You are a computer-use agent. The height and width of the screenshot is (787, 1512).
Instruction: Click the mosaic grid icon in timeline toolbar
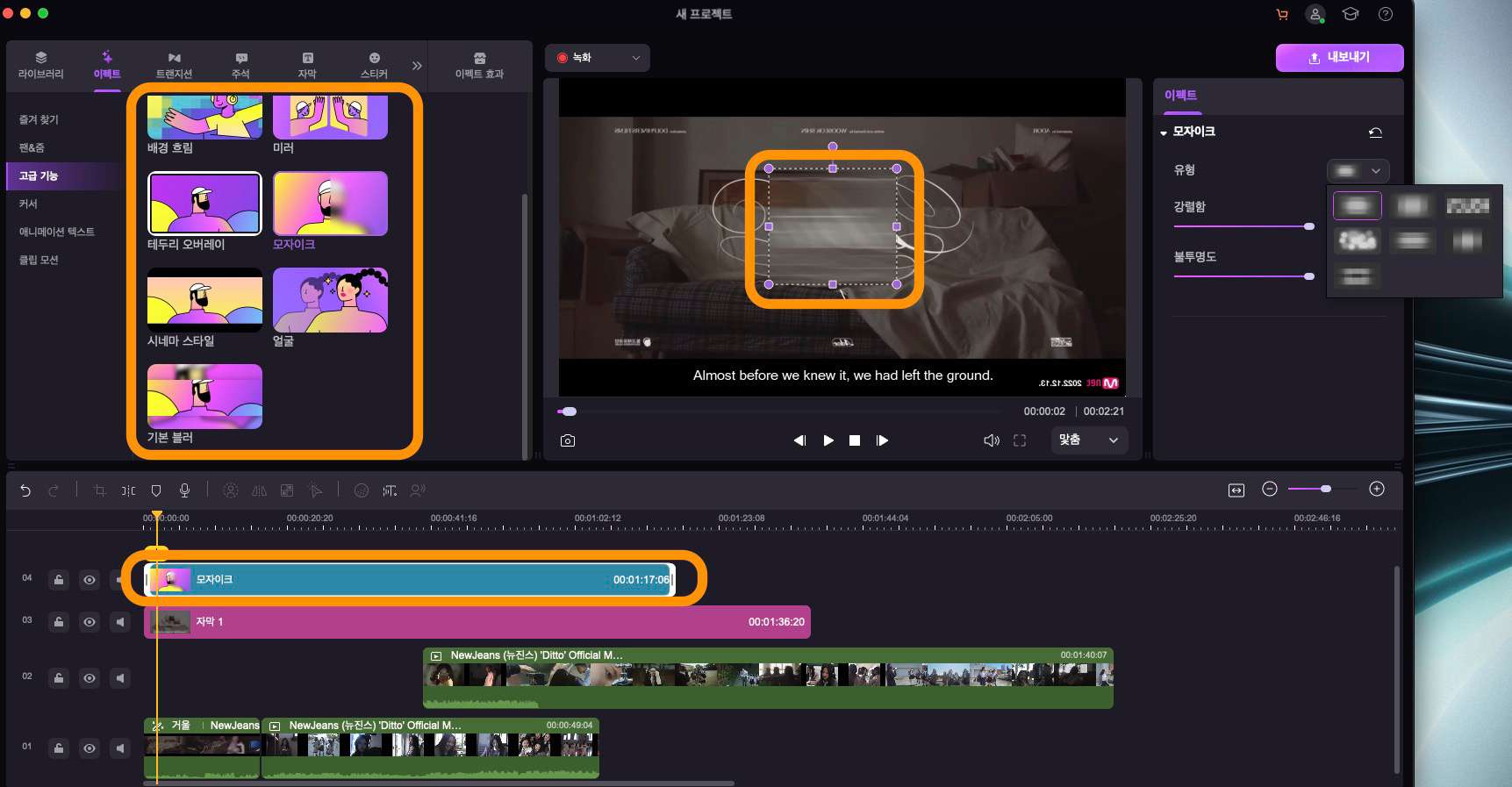(x=287, y=490)
